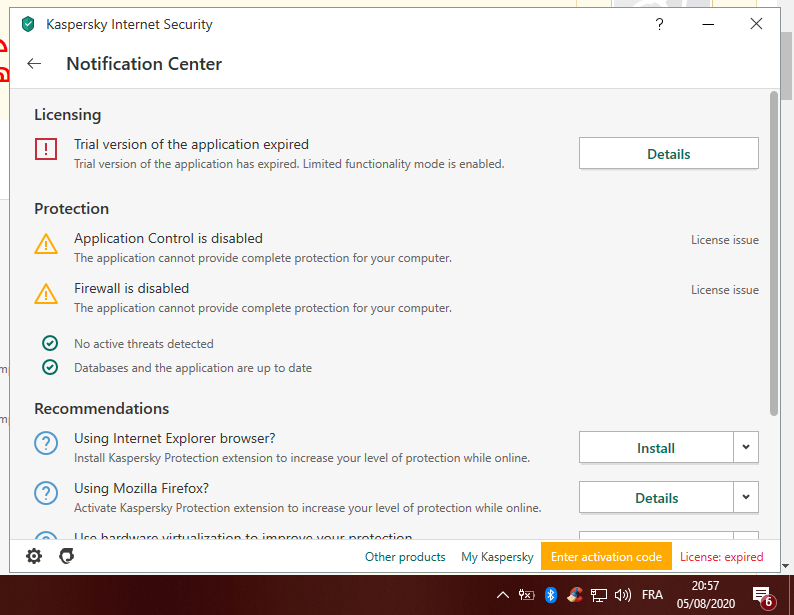Click 'Firewall is disabled' heading
Image resolution: width=794 pixels, height=615 pixels.
coord(132,289)
